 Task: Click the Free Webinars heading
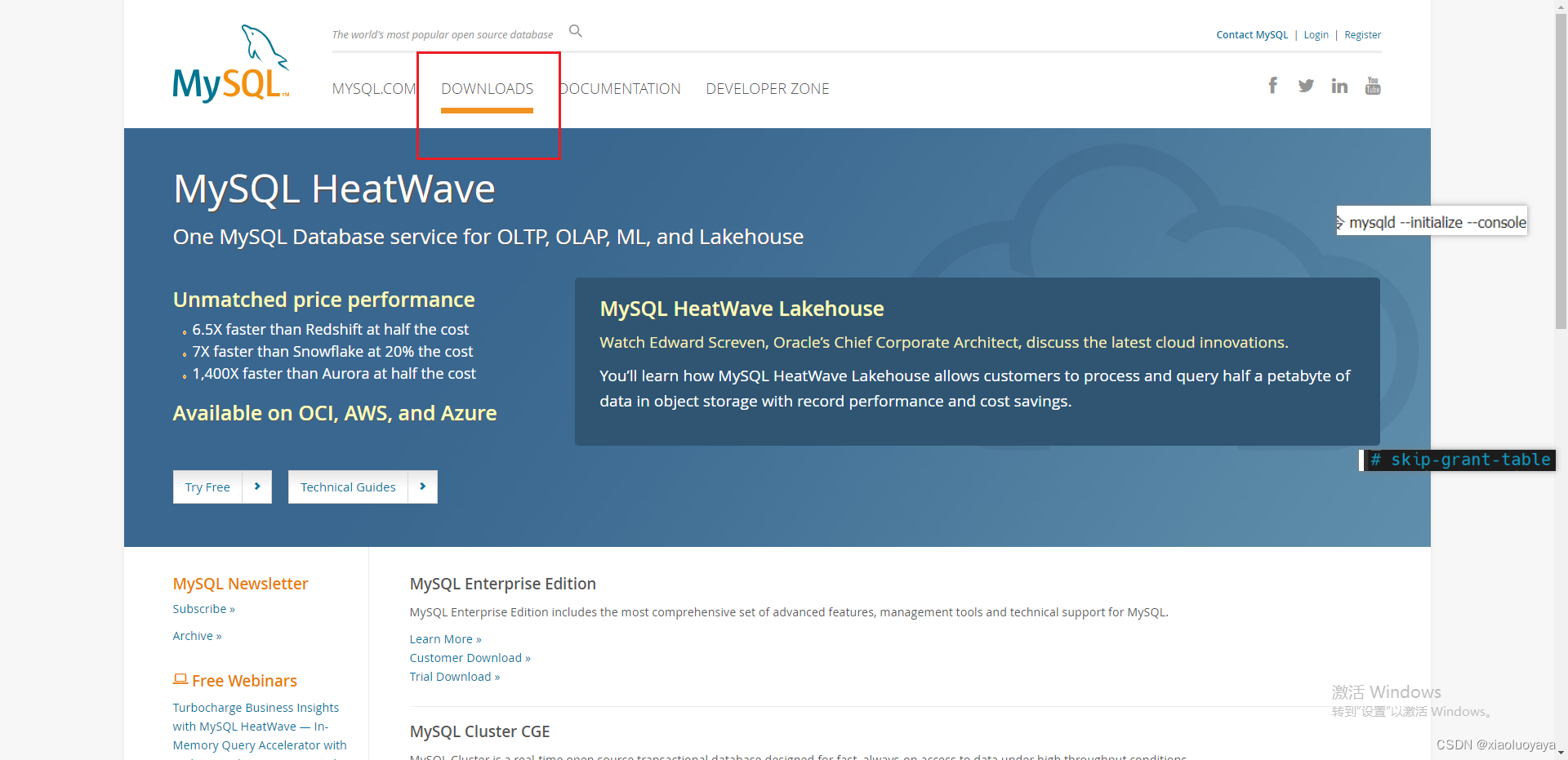[244, 681]
